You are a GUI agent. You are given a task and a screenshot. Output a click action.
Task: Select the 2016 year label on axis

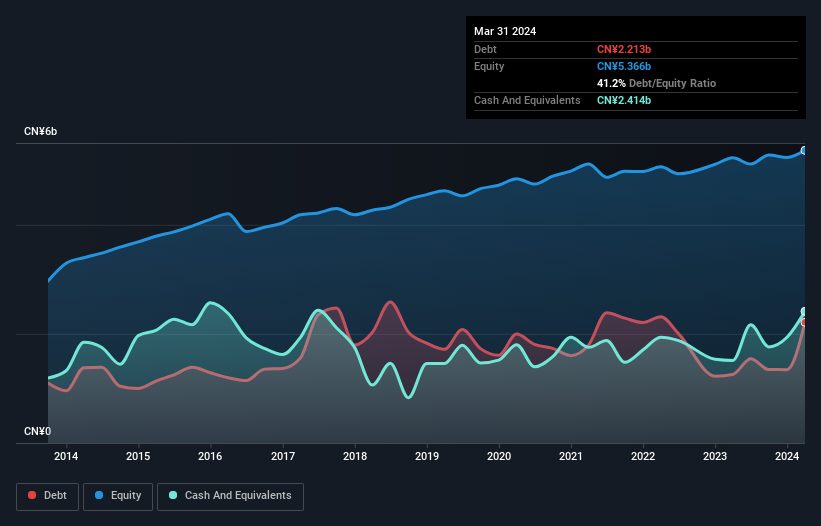click(211, 457)
